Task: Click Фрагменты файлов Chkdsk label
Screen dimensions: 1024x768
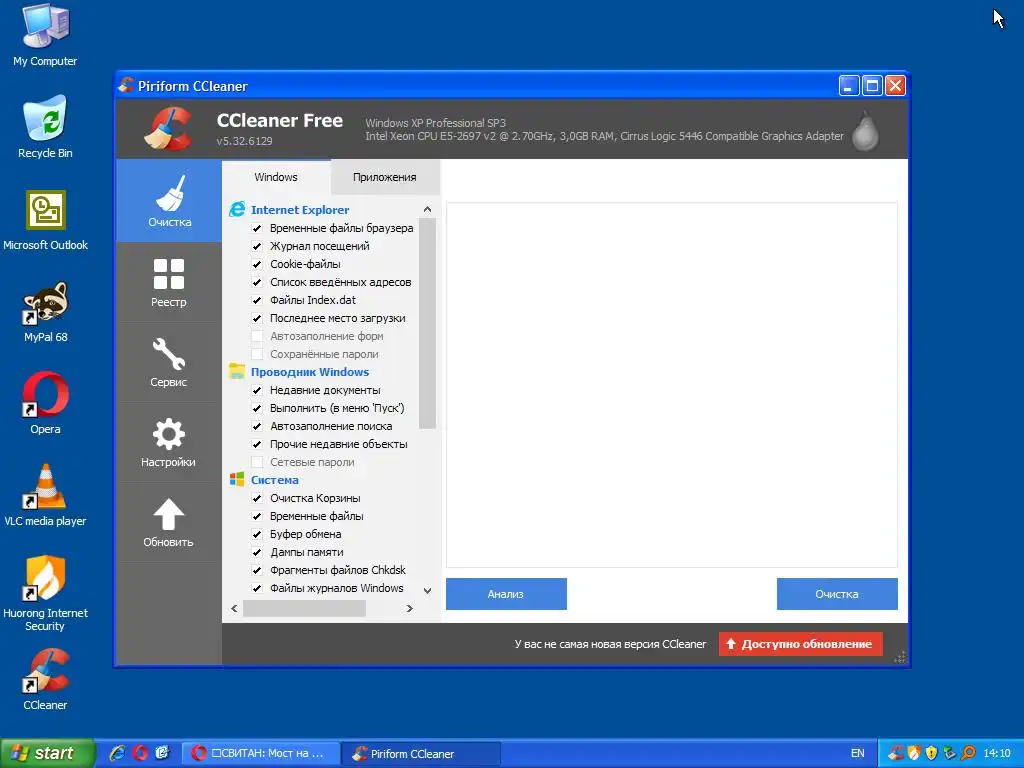Action: coord(338,570)
